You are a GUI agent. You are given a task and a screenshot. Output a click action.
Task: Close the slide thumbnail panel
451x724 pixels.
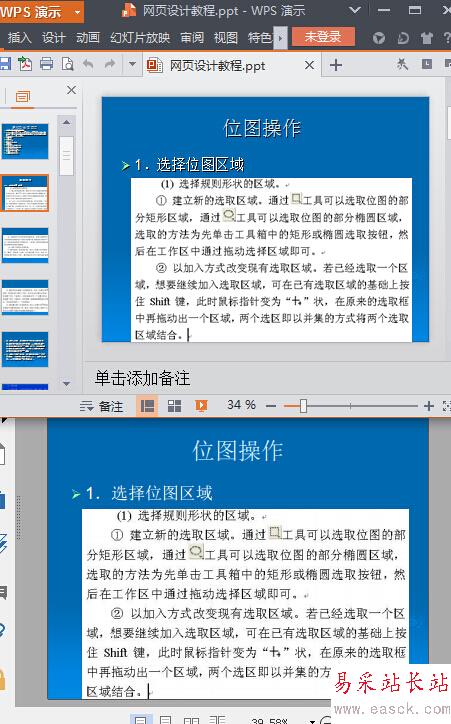click(x=72, y=90)
